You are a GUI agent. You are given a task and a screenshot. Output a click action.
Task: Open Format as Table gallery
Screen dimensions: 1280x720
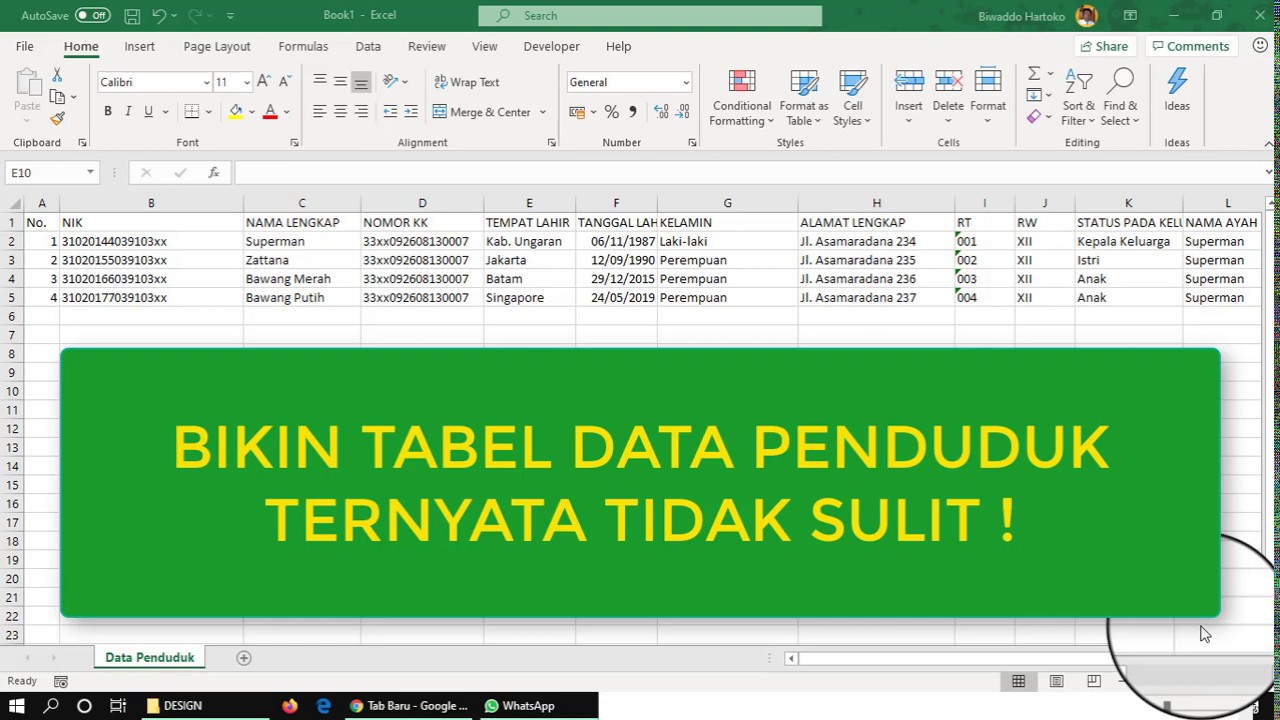(x=804, y=98)
